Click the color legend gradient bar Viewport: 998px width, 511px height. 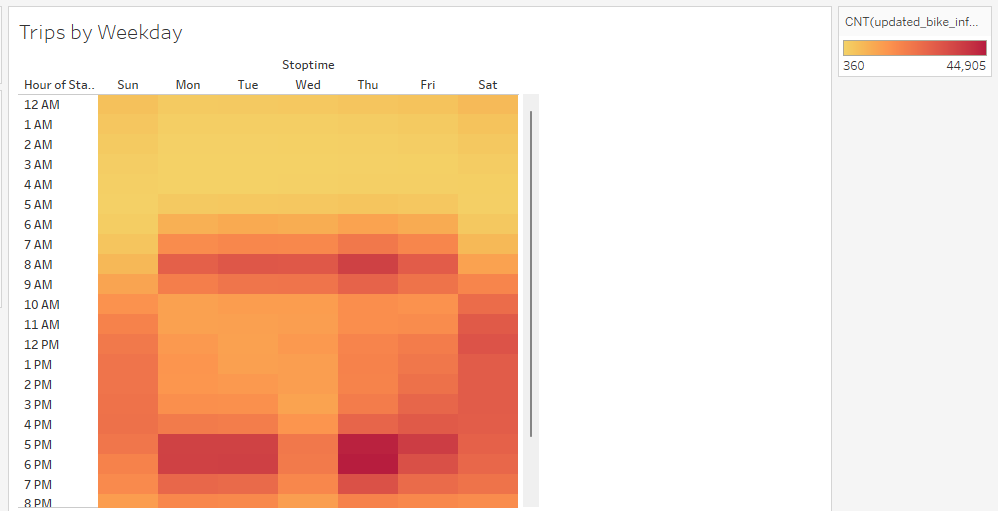915,48
